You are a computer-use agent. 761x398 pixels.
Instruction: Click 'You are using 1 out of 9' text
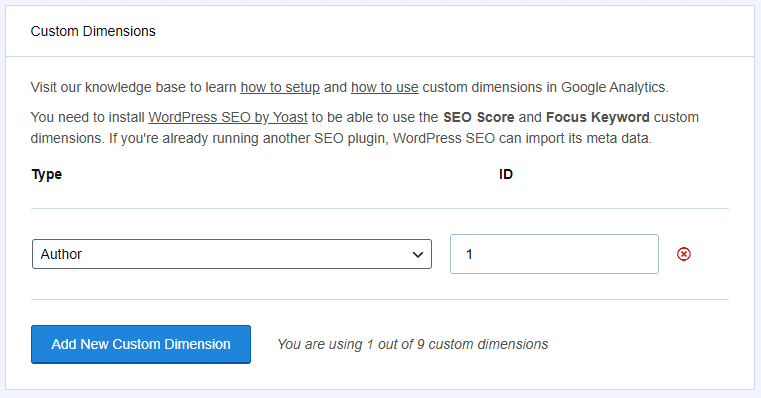tap(413, 344)
